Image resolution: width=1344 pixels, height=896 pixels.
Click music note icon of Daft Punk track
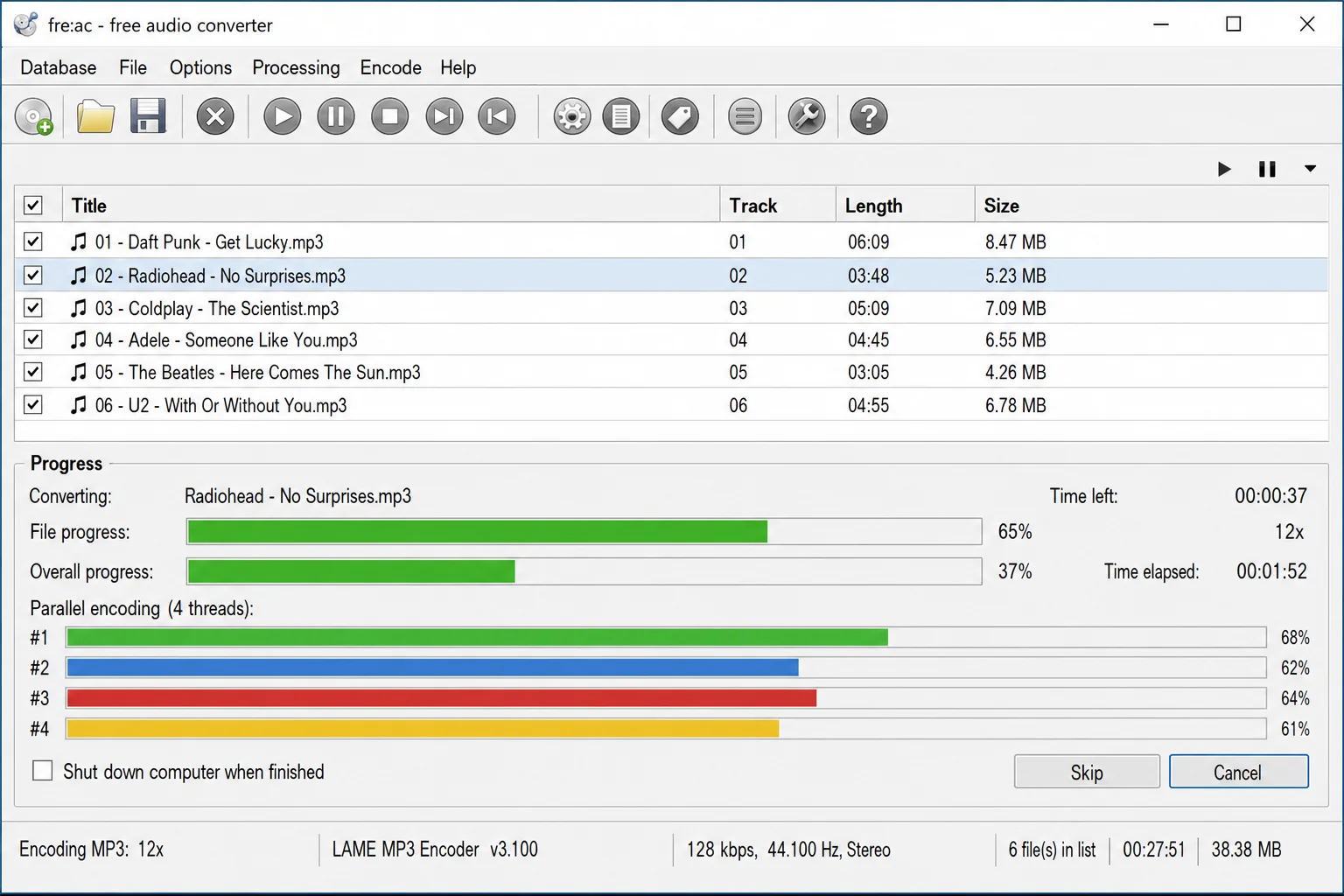(79, 241)
